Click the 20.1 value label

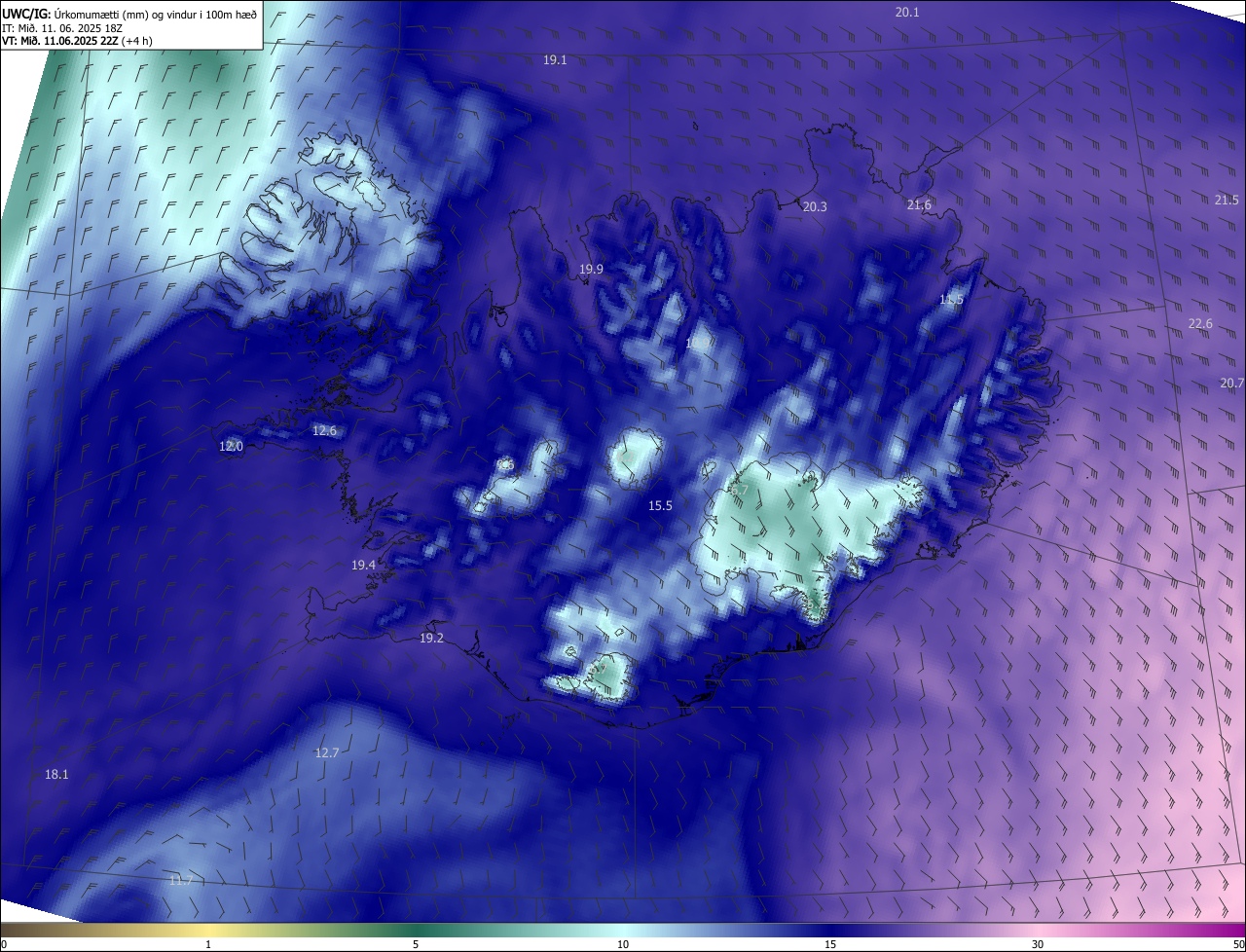(x=906, y=12)
